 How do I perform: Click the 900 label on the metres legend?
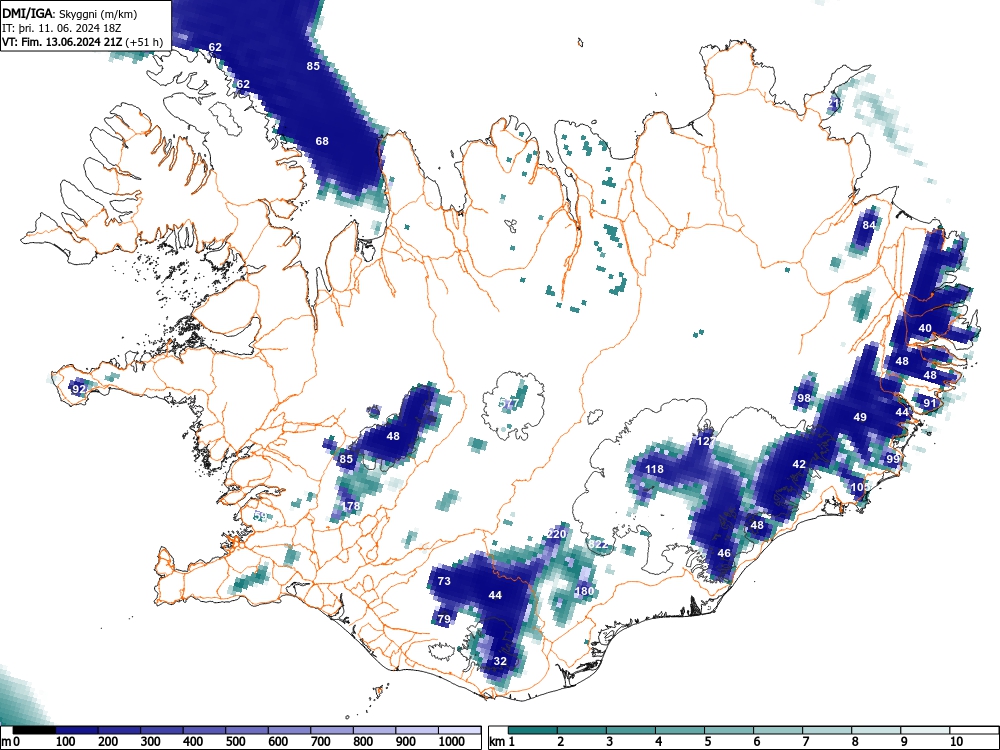pyautogui.click(x=406, y=742)
